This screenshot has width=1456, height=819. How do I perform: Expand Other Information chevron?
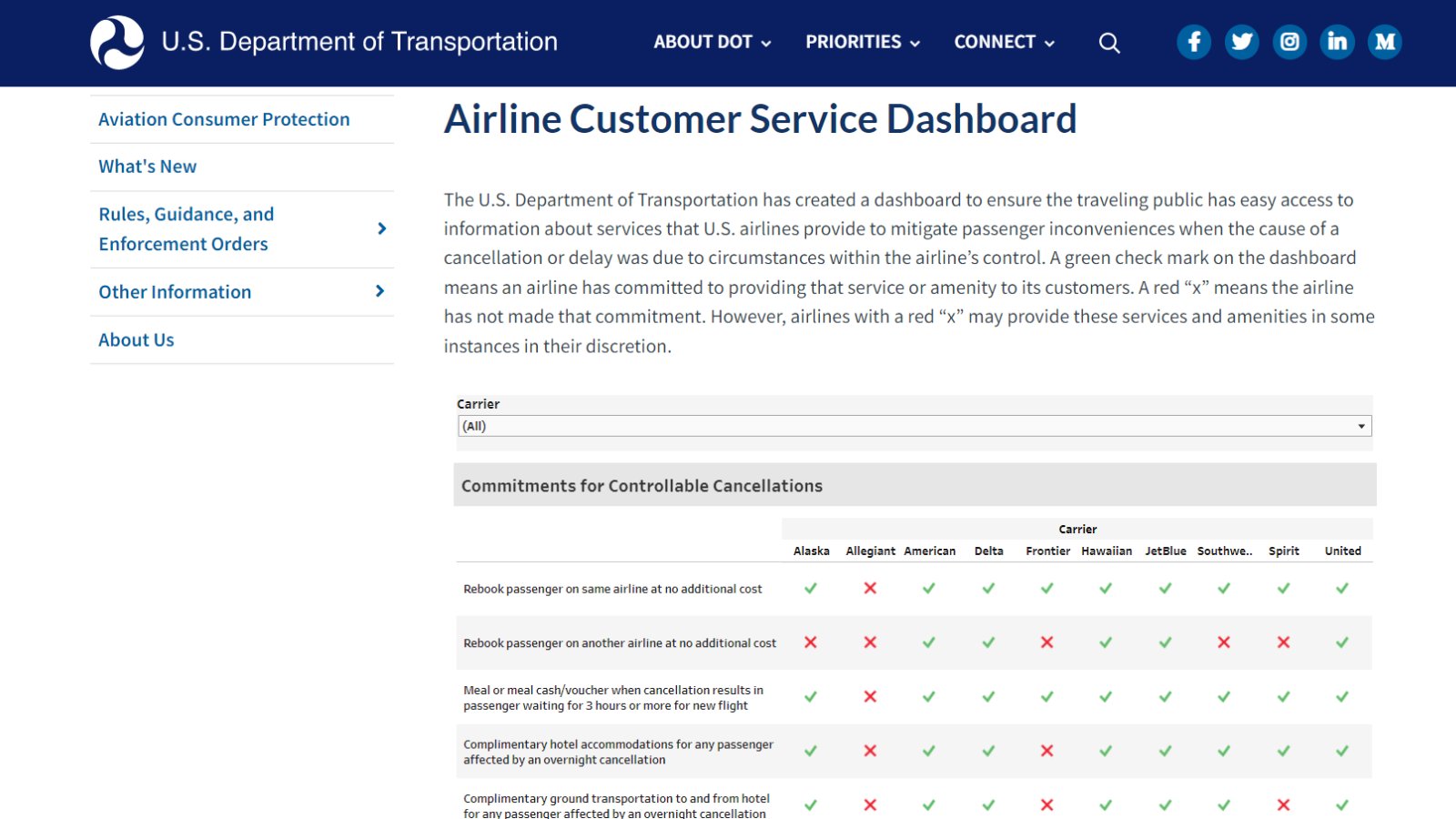[x=380, y=291]
